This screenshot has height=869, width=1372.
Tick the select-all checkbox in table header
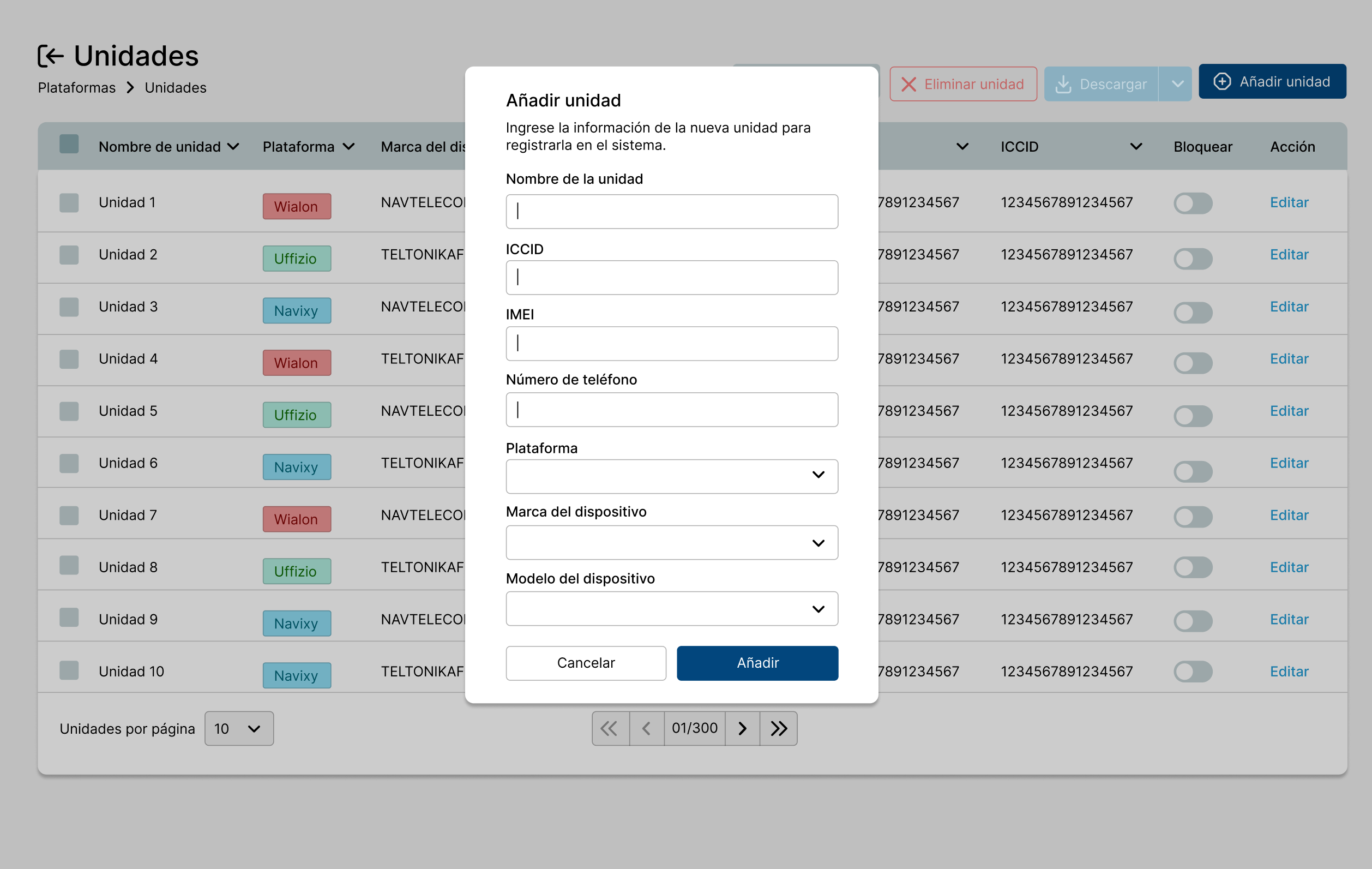click(69, 144)
